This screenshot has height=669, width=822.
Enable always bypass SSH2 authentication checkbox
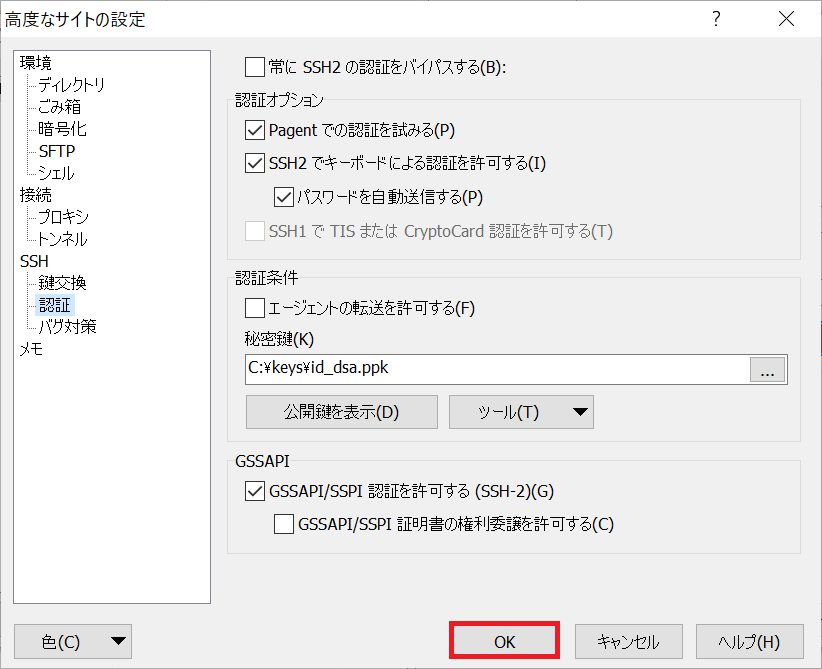(254, 67)
